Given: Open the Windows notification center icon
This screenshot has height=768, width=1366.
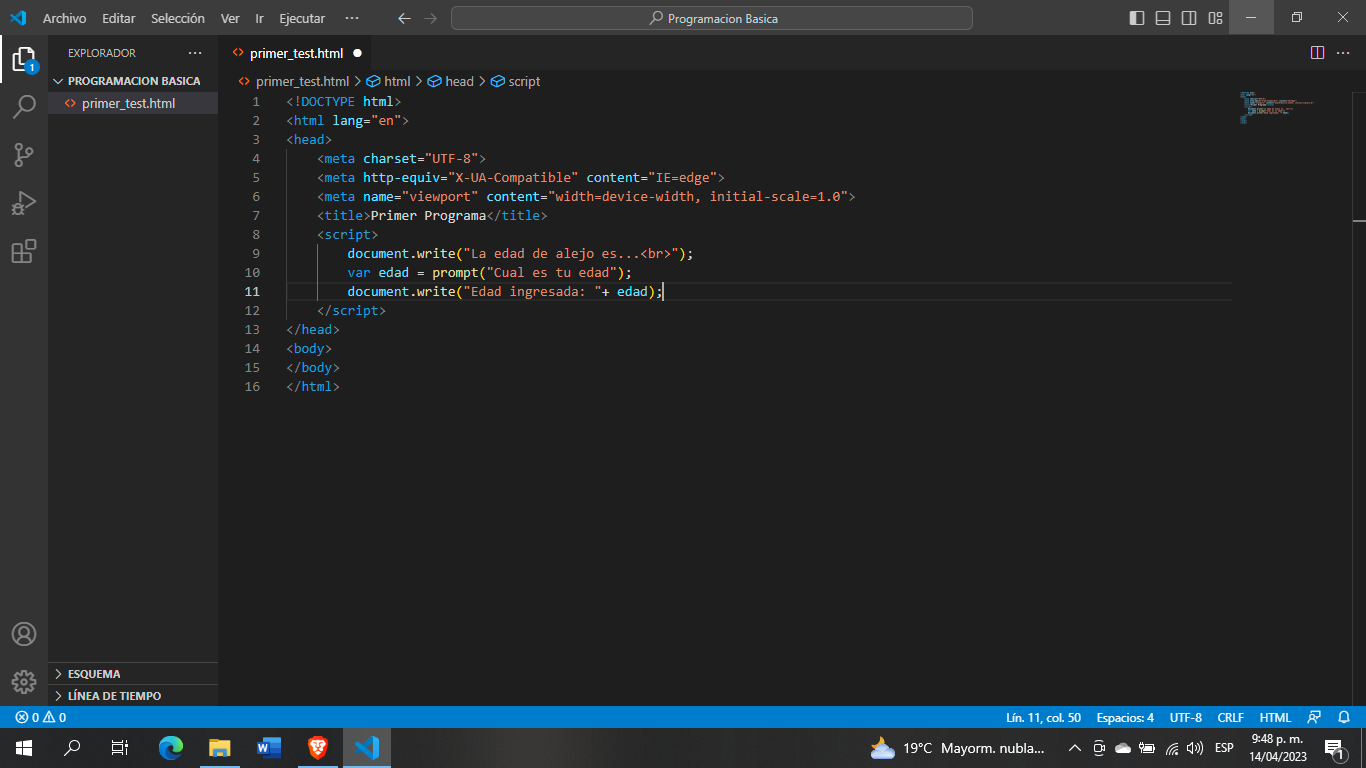Looking at the screenshot, I should (1334, 748).
